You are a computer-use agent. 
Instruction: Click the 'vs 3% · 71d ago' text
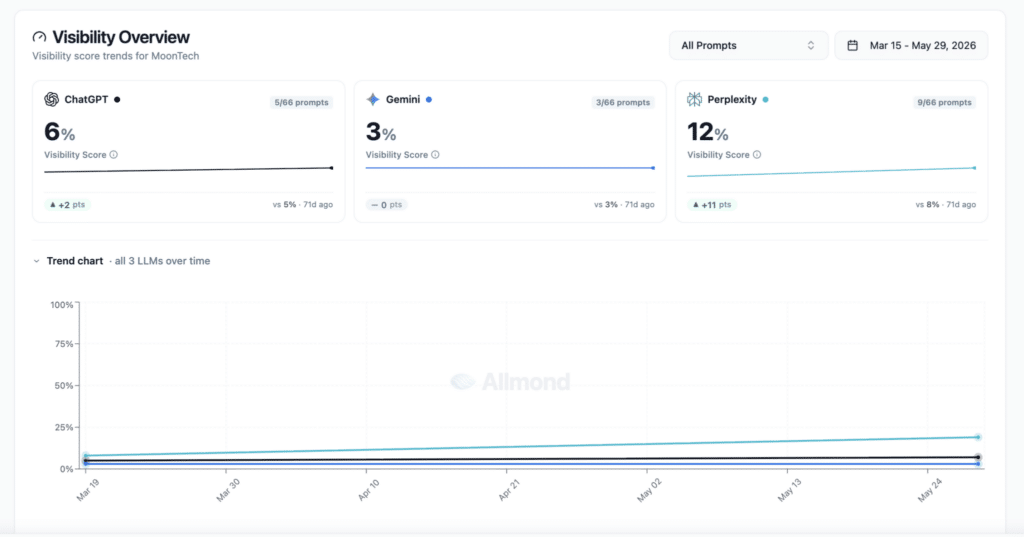click(624, 204)
